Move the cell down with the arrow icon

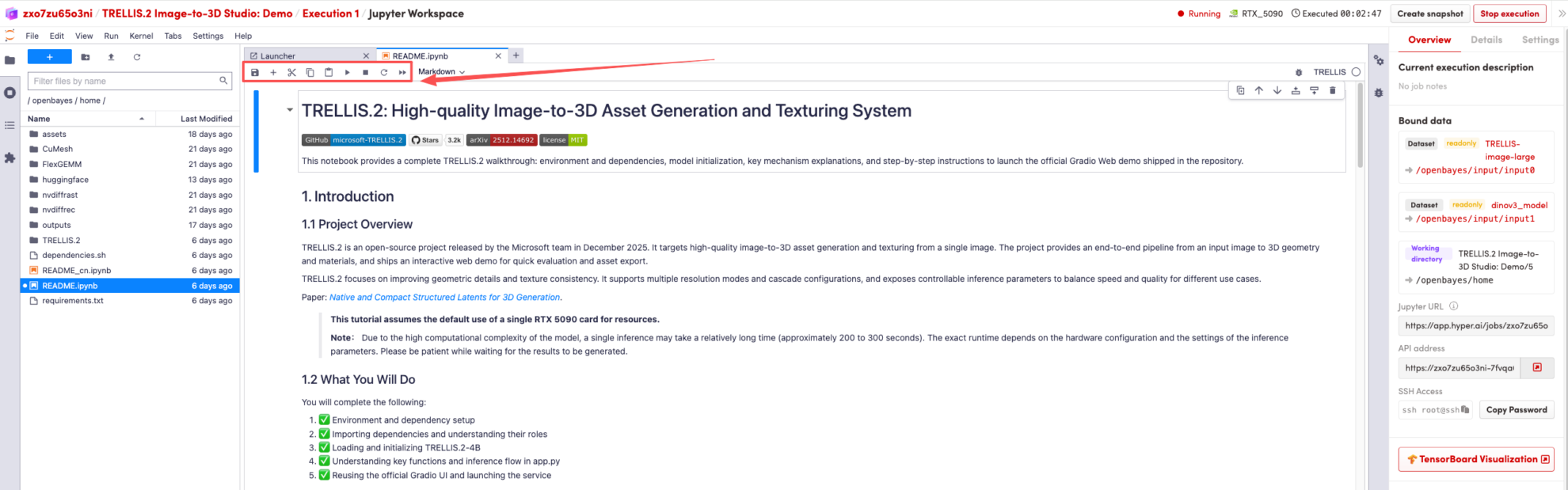[1277, 90]
